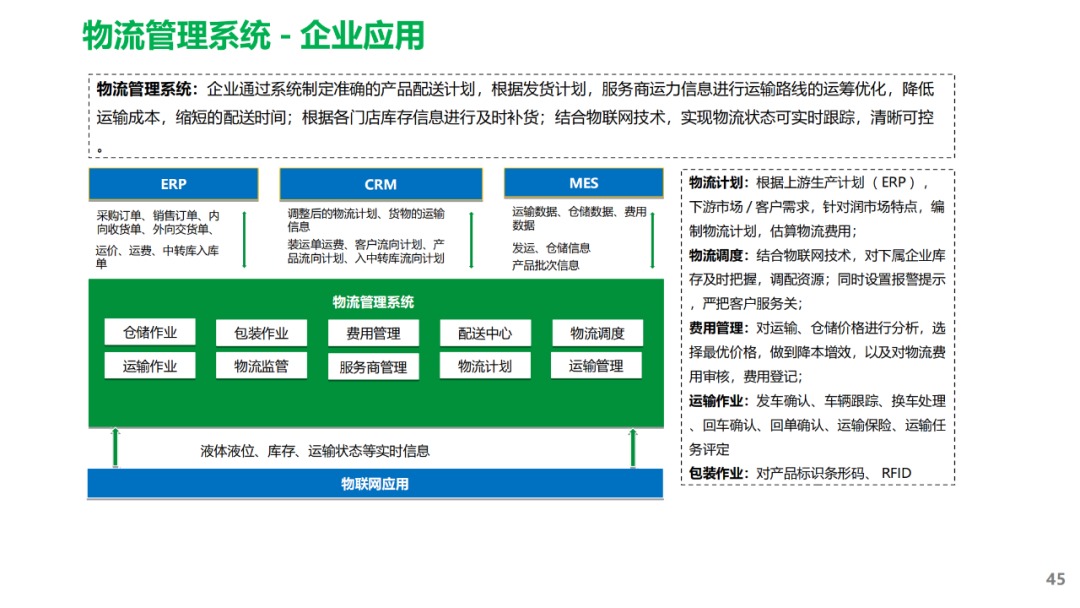This screenshot has height=608, width=1080.
Task: Select the 仓储作业 module box
Action: coord(150,333)
